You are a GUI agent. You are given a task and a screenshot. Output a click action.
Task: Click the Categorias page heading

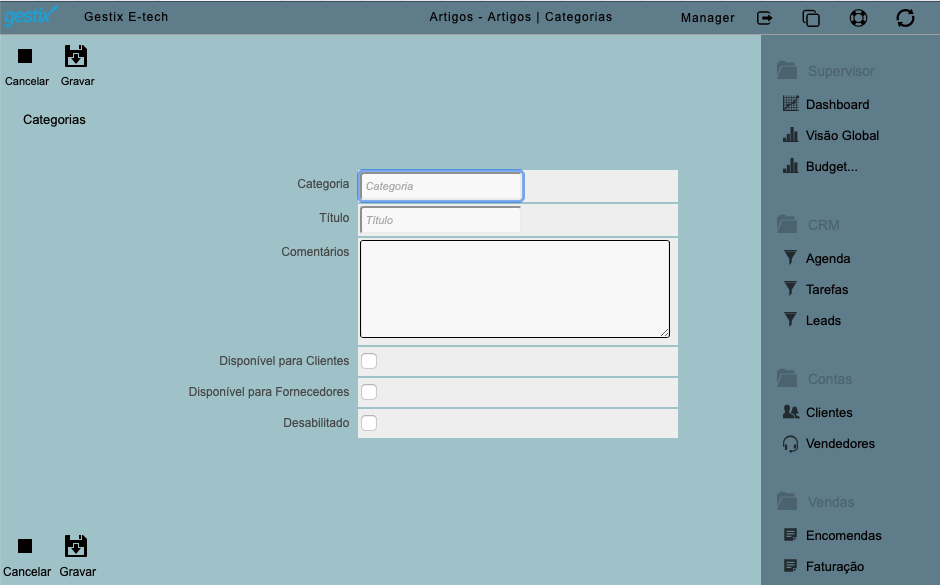click(54, 120)
